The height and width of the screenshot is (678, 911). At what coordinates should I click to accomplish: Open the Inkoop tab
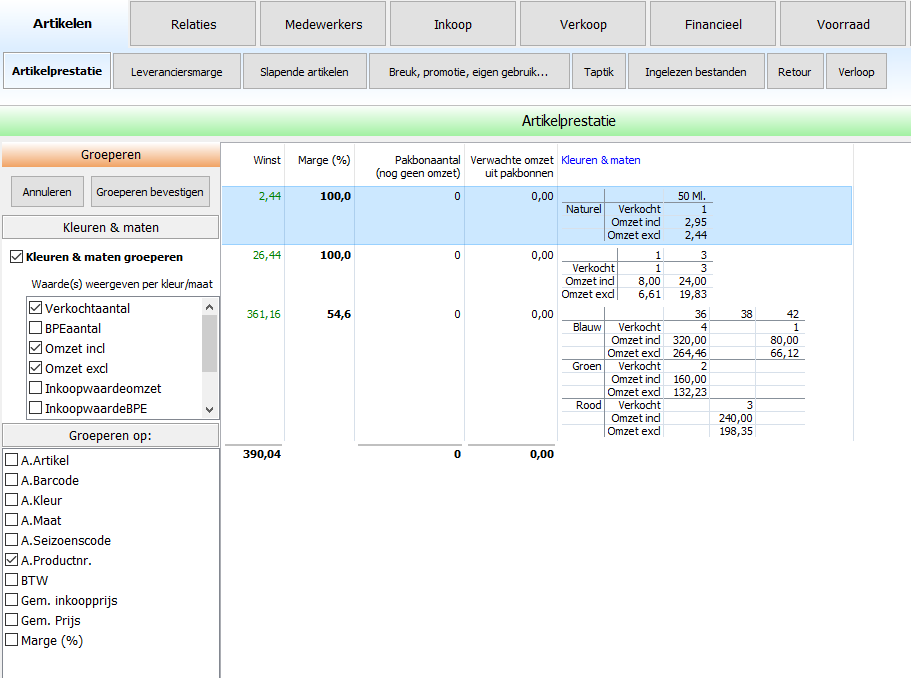pos(453,24)
